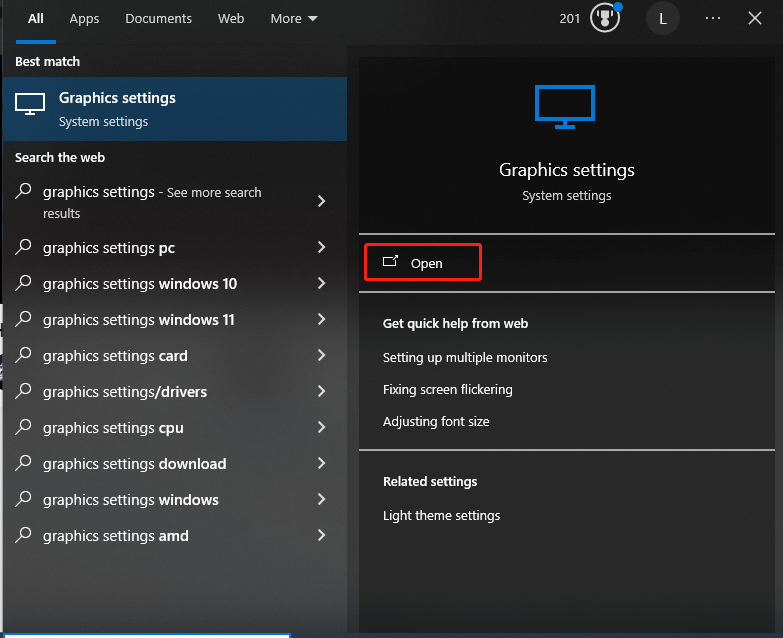The image size is (783, 638).
Task: Open the user account L avatar
Action: click(663, 18)
